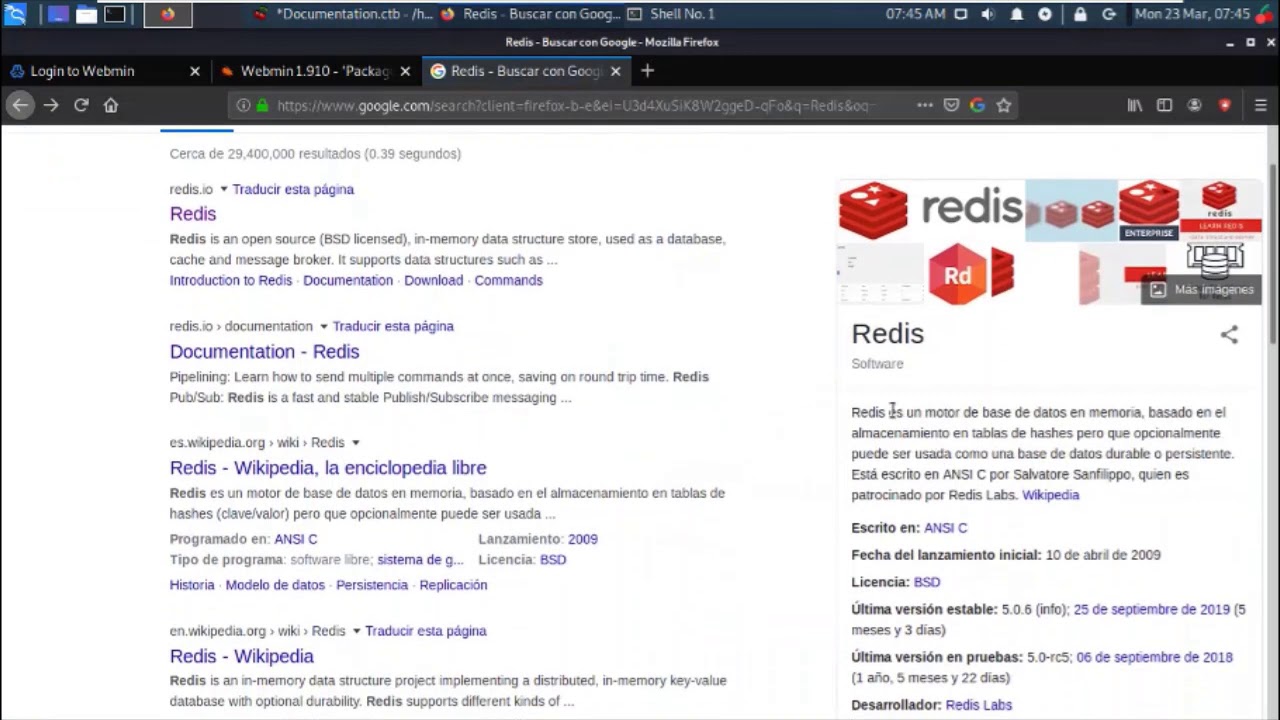The image size is (1280, 720).
Task: Open the Kali applications menu
Action: click(15, 14)
